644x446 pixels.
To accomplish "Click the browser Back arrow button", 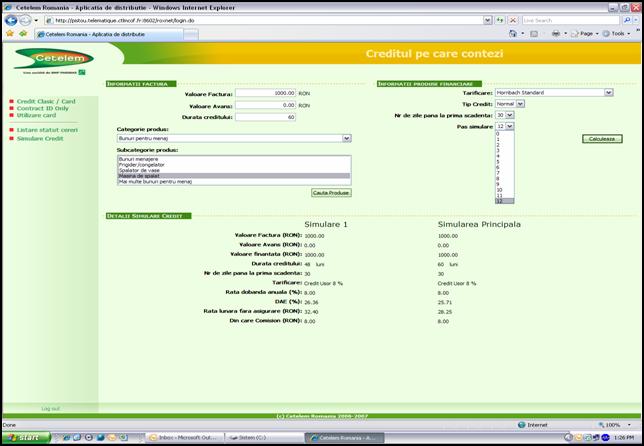I will pyautogui.click(x=11, y=20).
